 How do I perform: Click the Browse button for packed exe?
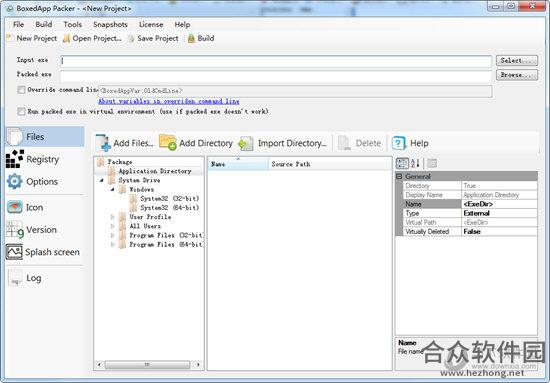(517, 75)
